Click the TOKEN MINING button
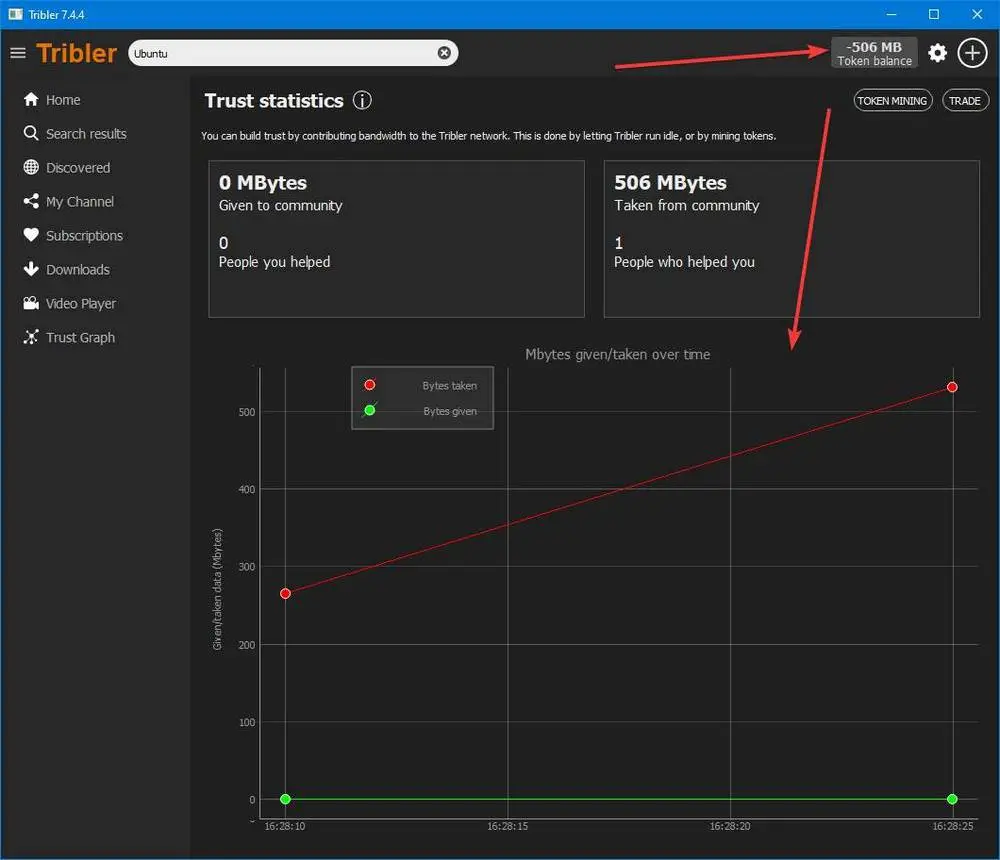This screenshot has height=860, width=1000. click(x=892, y=101)
